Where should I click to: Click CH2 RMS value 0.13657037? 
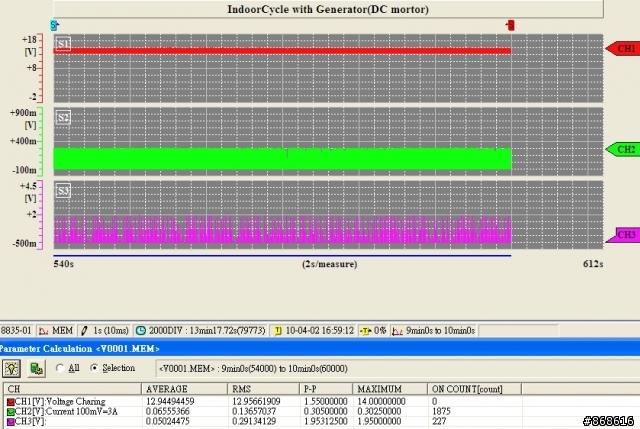(254, 411)
